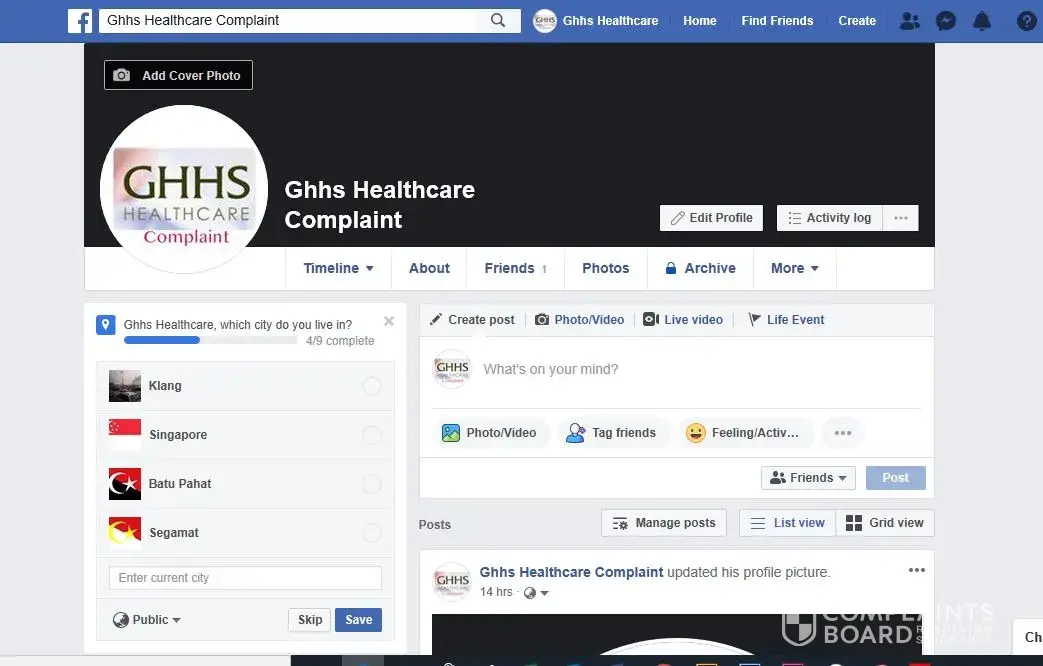Select Singapore as current city
This screenshot has width=1043, height=666.
click(x=372, y=435)
